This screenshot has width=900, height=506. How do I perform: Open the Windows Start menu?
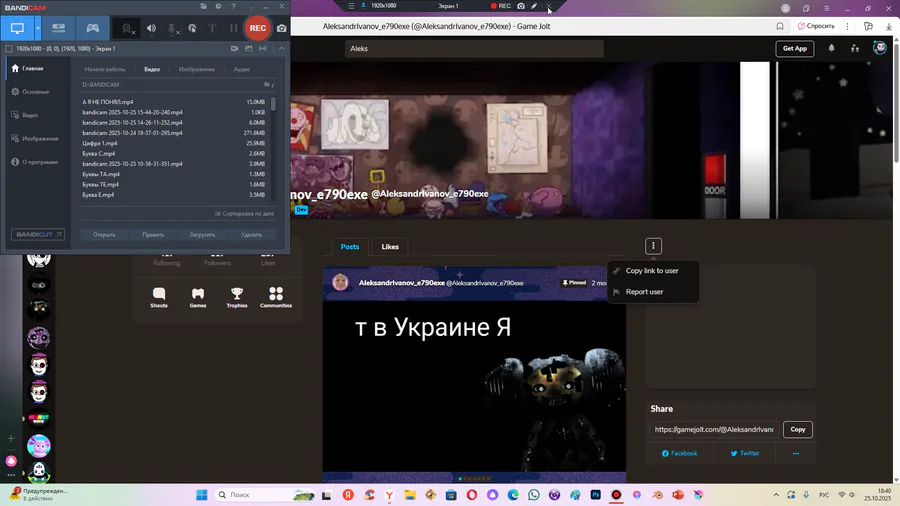click(201, 495)
